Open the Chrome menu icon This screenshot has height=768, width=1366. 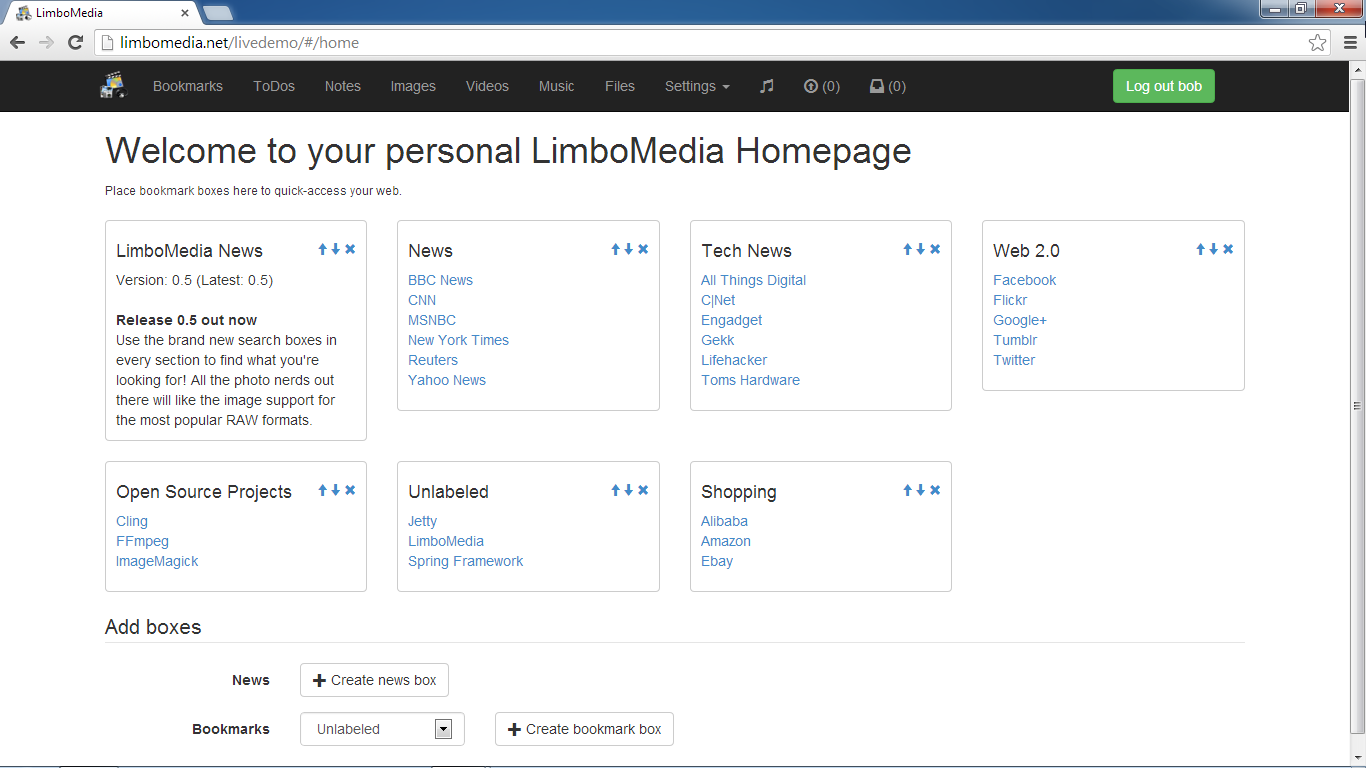(1349, 42)
